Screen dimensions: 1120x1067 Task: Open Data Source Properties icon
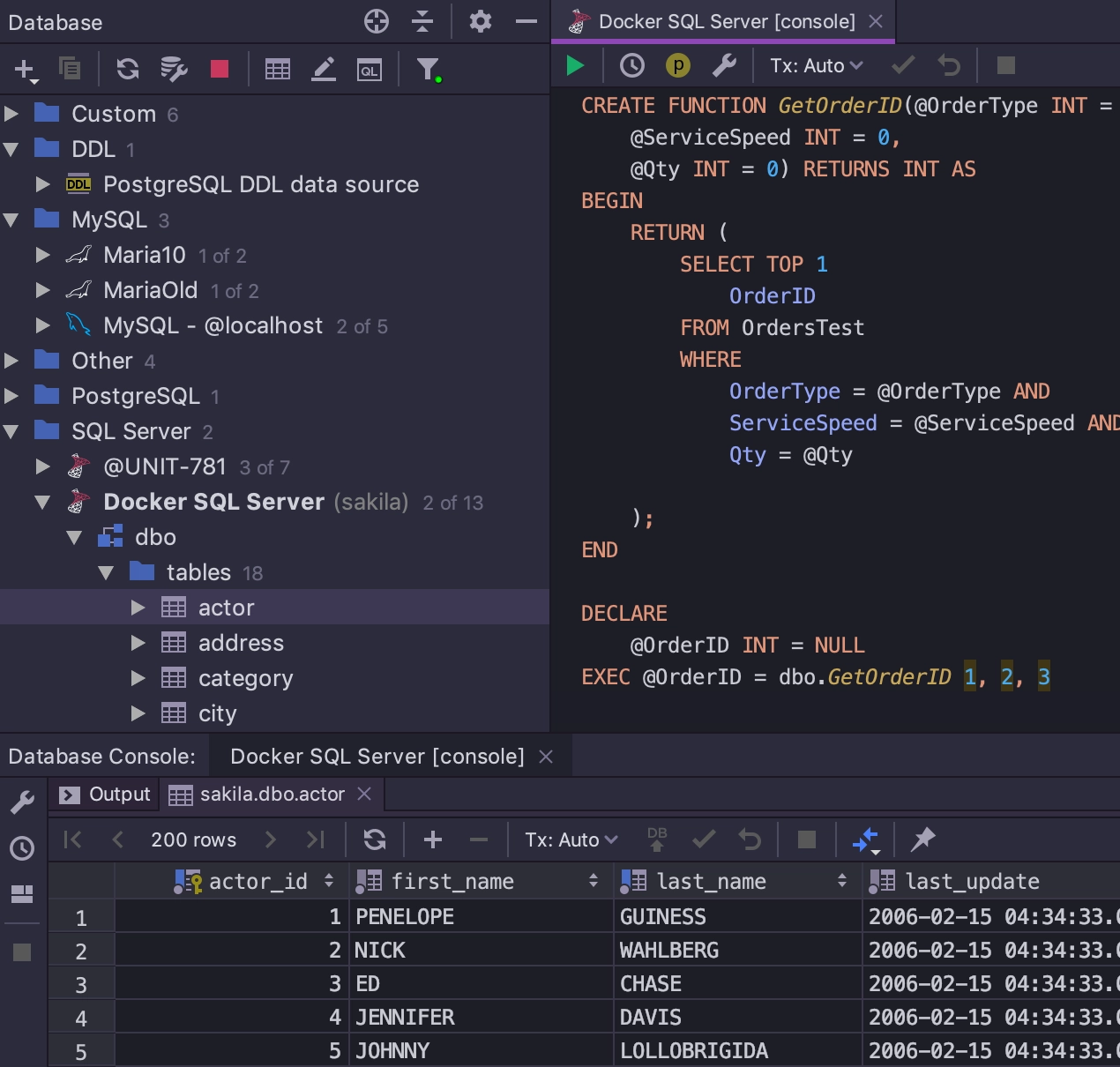[x=174, y=69]
